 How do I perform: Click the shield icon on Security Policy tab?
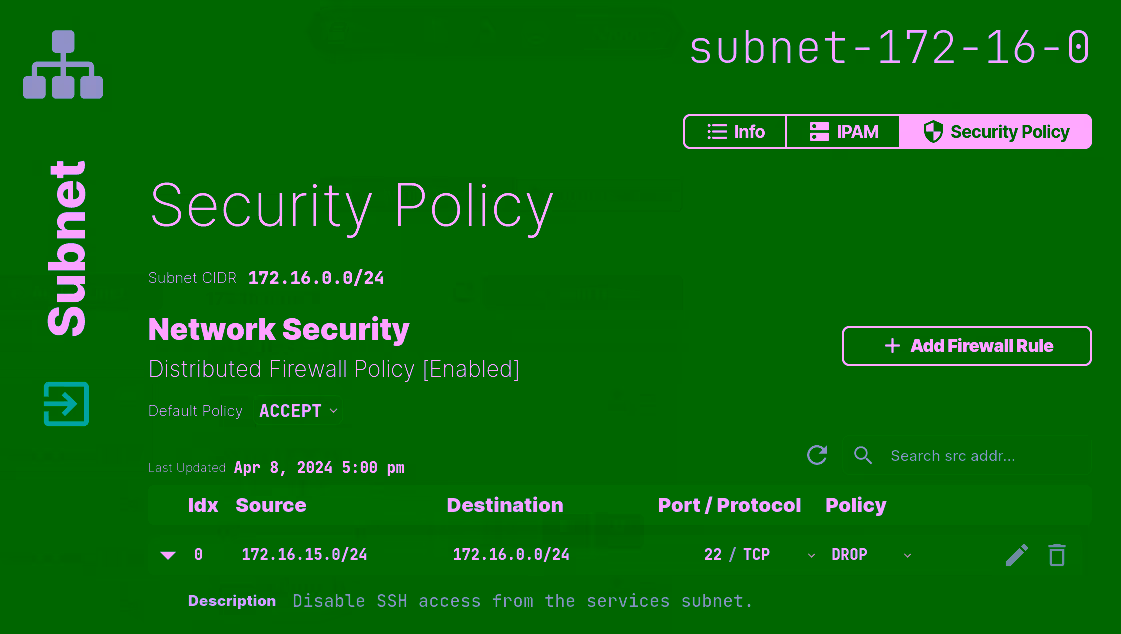click(934, 131)
